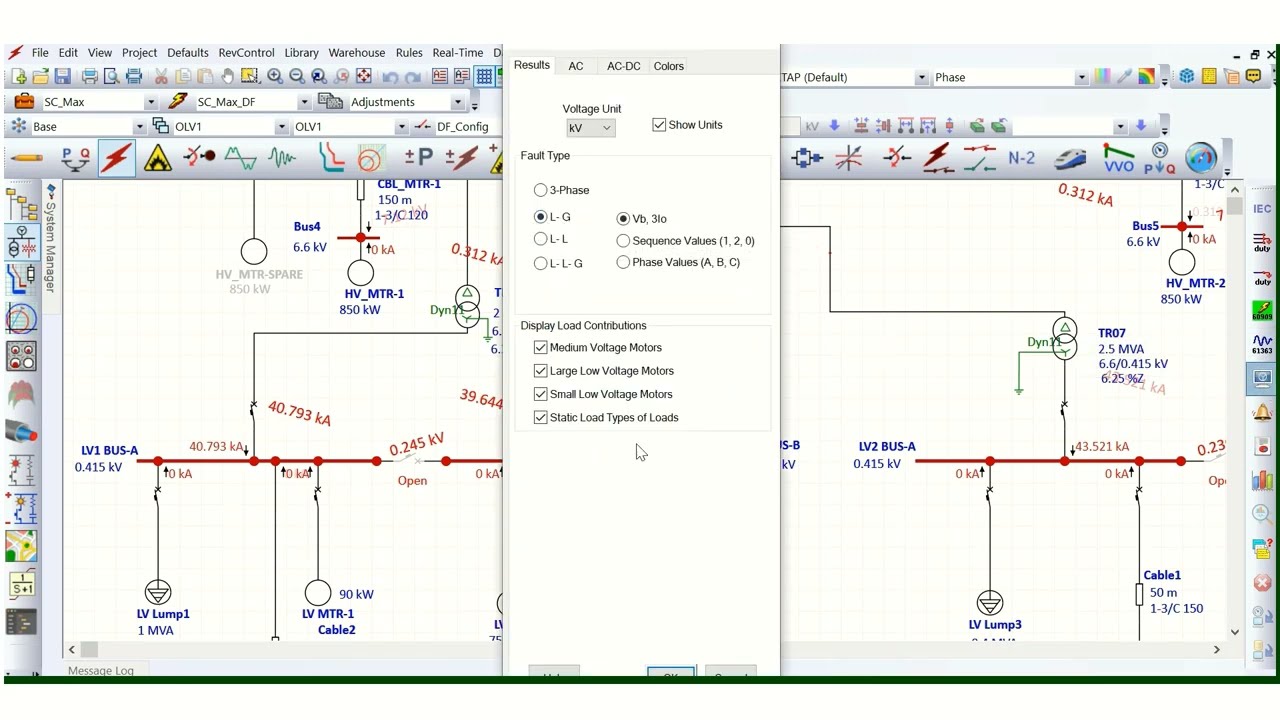Screen dimensions: 1280x720
Task: Click the print preview icon
Action: point(111,77)
